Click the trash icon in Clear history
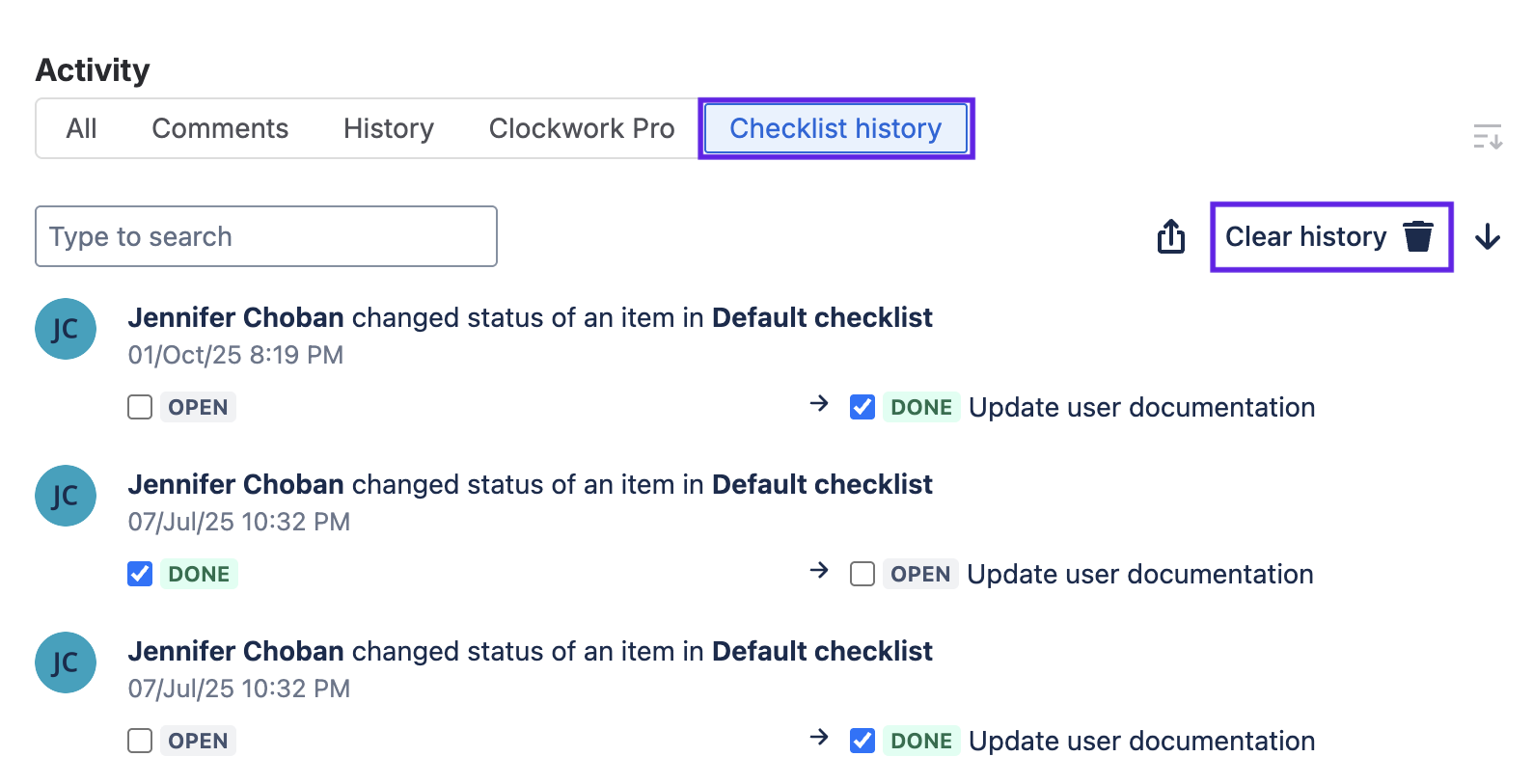1533x784 pixels. pyautogui.click(x=1417, y=236)
